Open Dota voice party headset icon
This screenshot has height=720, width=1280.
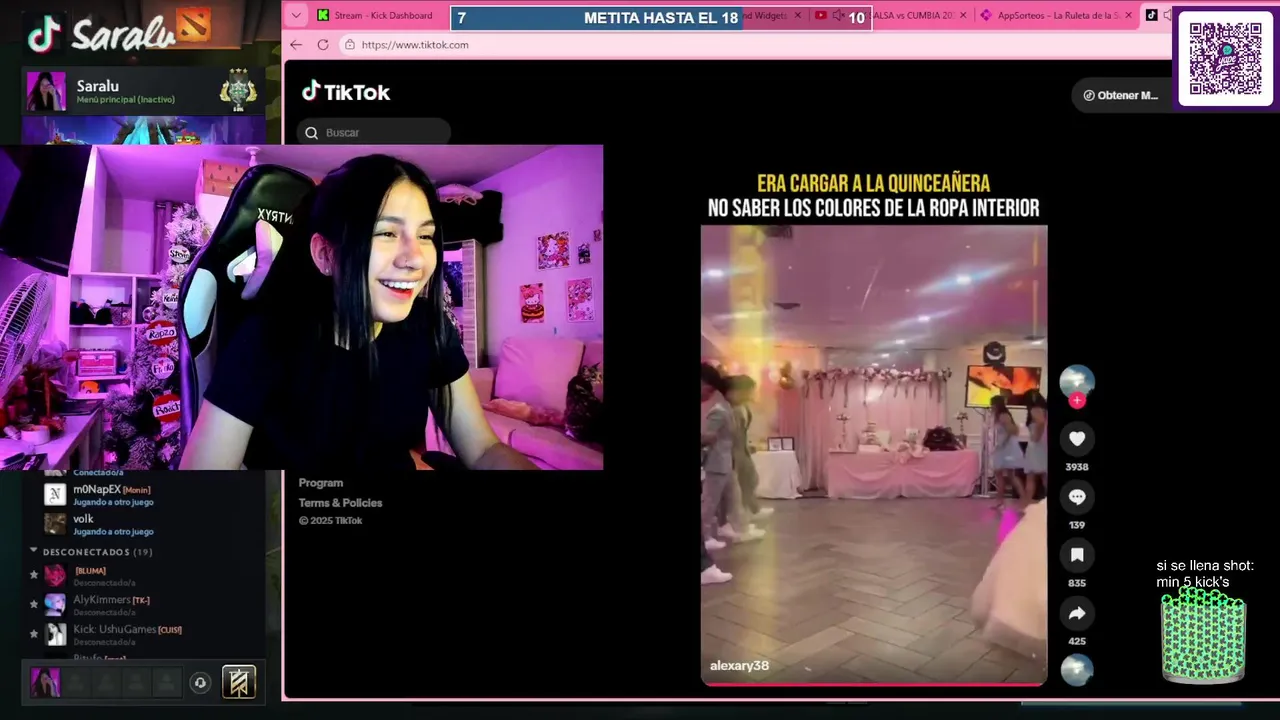click(x=200, y=683)
